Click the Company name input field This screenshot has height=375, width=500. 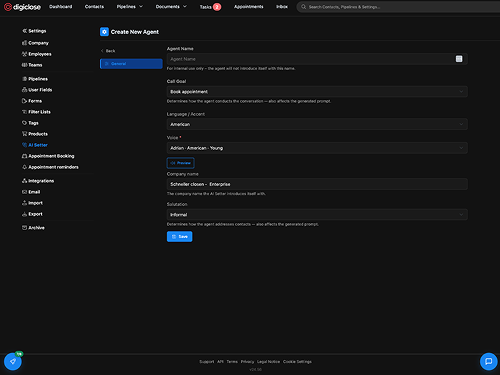coord(317,184)
